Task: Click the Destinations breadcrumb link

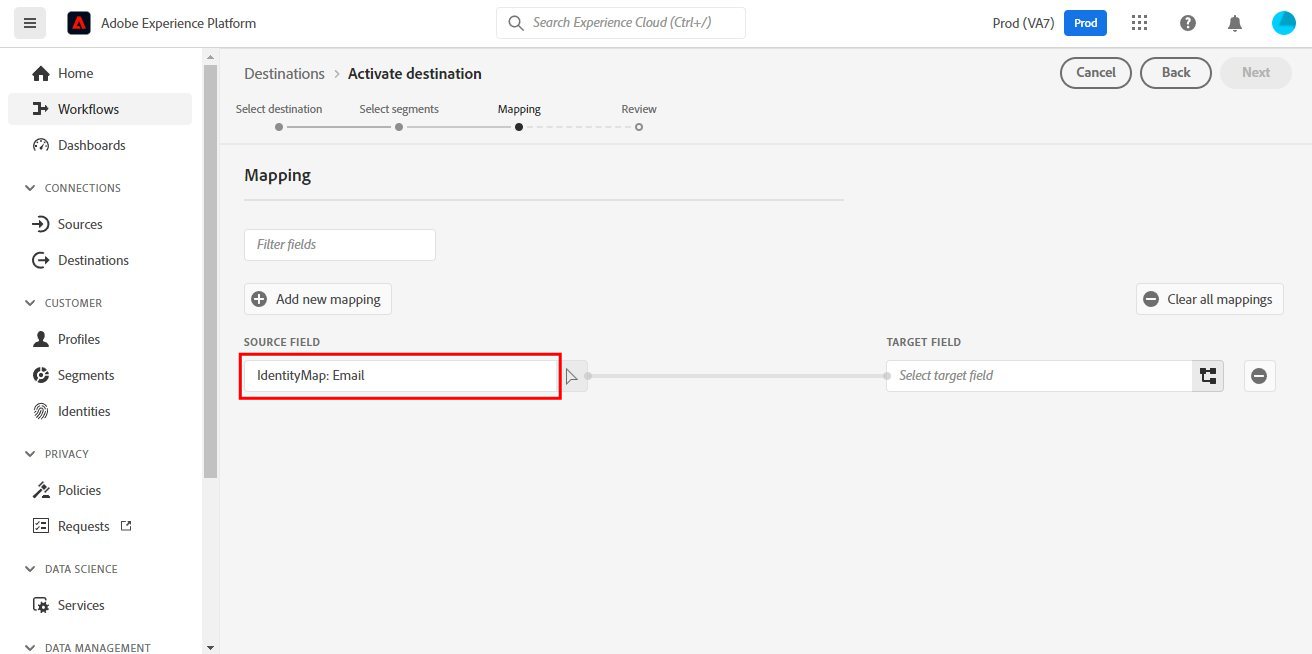Action: pos(284,73)
